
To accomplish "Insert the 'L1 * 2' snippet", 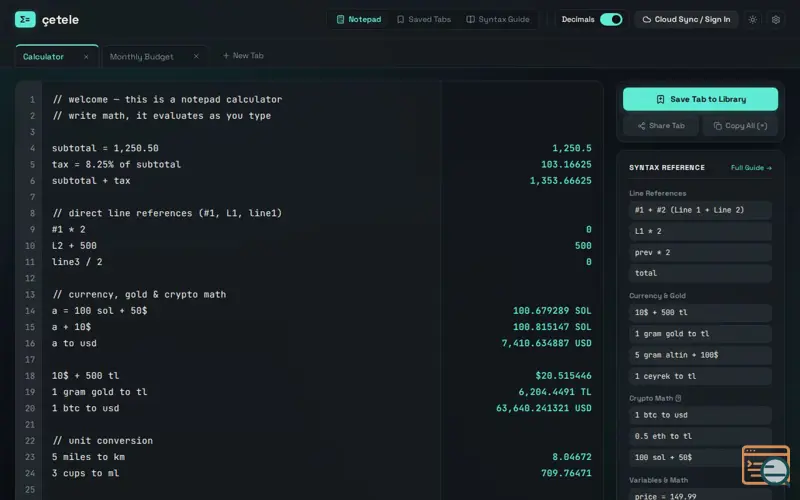I will pyautogui.click(x=700, y=231).
